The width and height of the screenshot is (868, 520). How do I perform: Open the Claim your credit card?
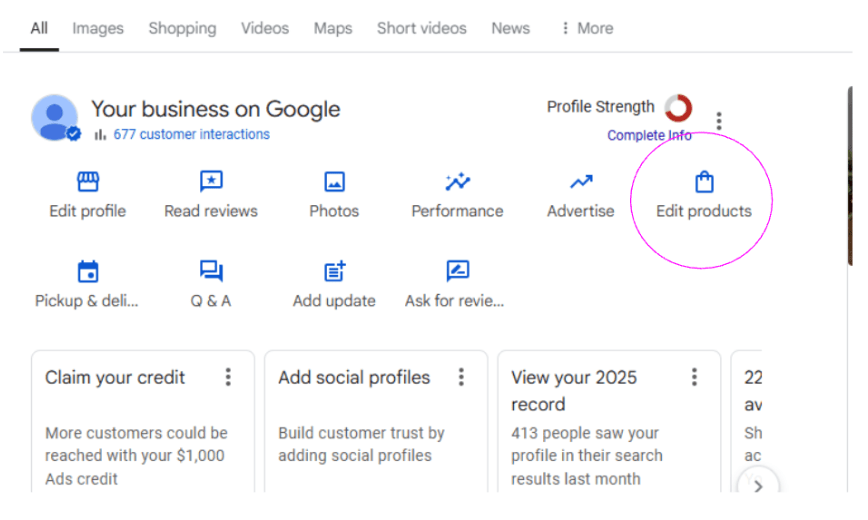coord(143,421)
